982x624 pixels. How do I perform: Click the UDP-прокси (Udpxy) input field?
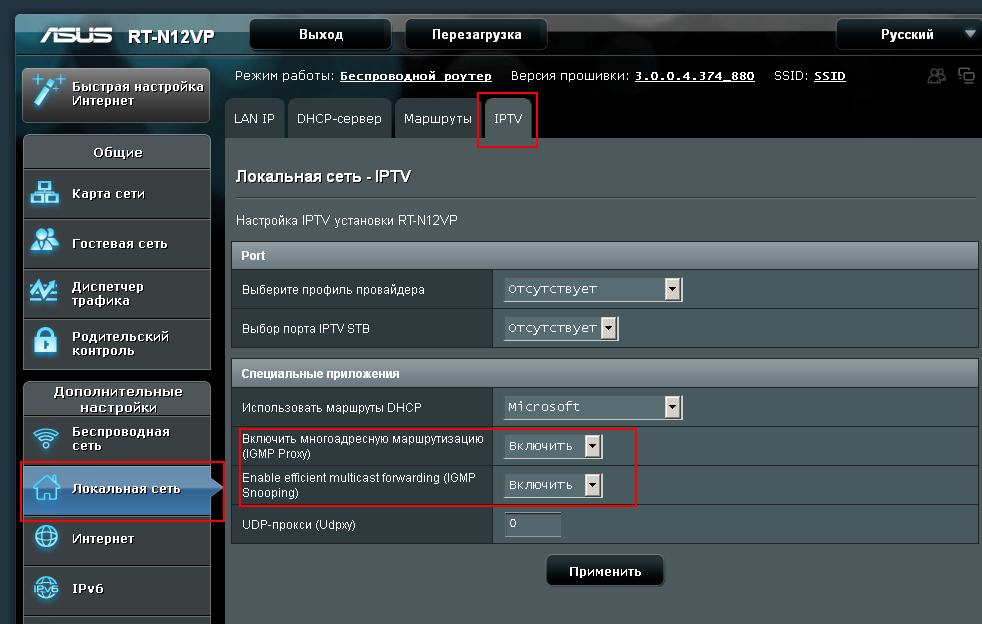coord(533,524)
